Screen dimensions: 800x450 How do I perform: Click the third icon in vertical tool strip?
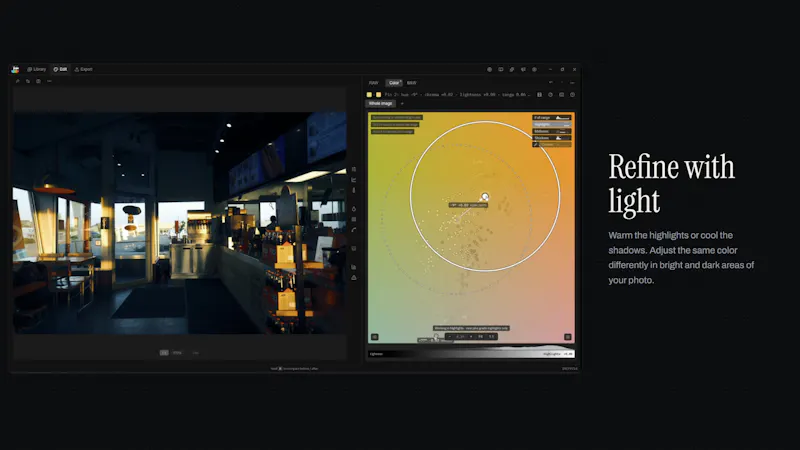[x=354, y=190]
